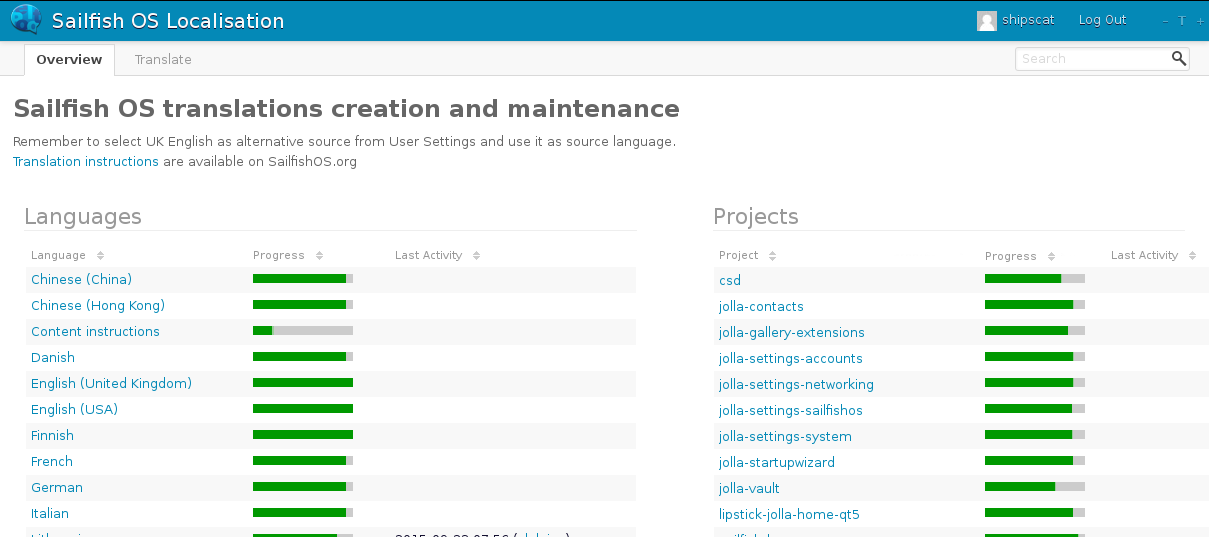Click the shipscat user avatar icon
The width and height of the screenshot is (1209, 537).
[x=986, y=21]
